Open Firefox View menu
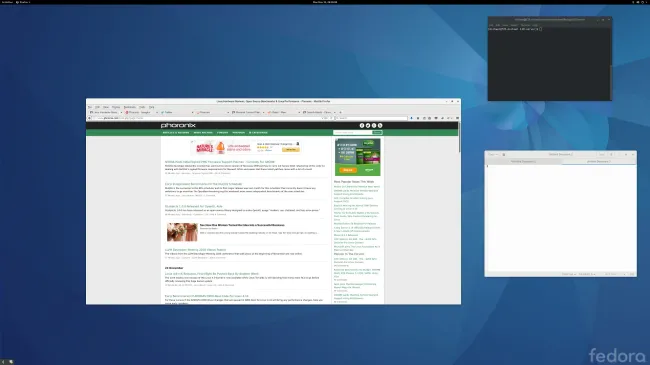Image resolution: width=650 pixels, height=365 pixels. (106, 107)
